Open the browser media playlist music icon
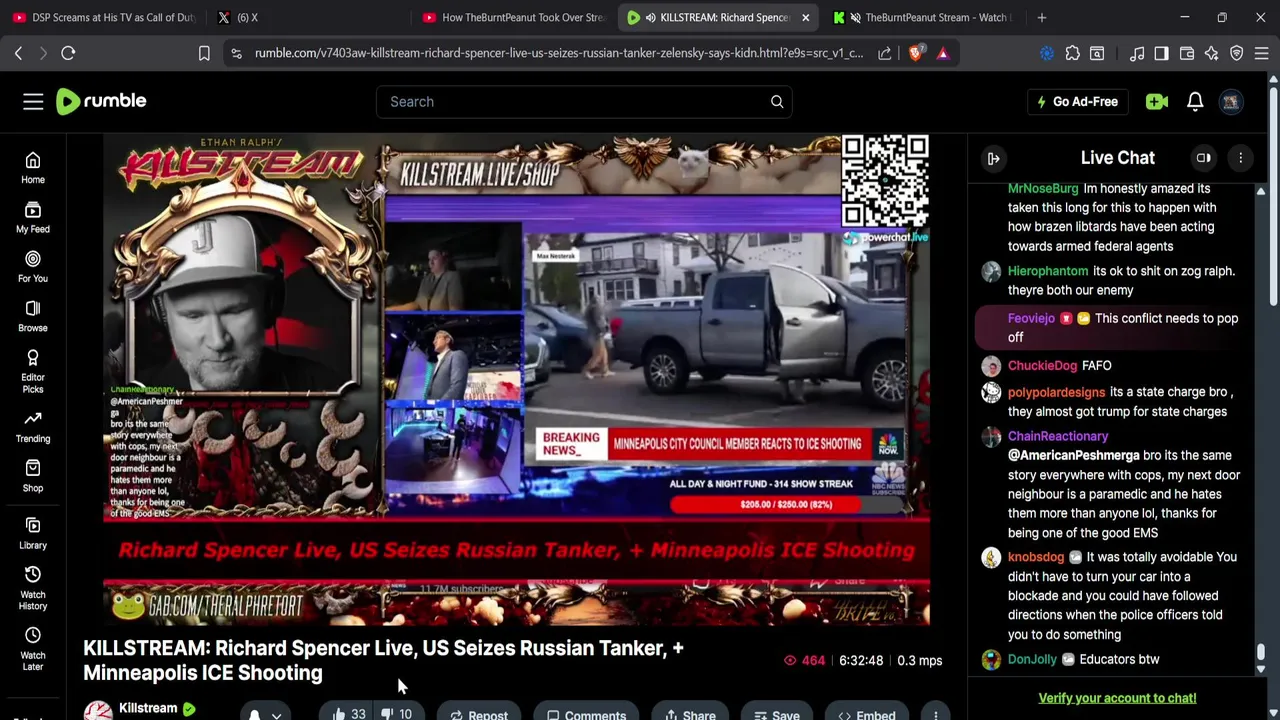Screen dimensions: 1280x720 [x=1137, y=53]
